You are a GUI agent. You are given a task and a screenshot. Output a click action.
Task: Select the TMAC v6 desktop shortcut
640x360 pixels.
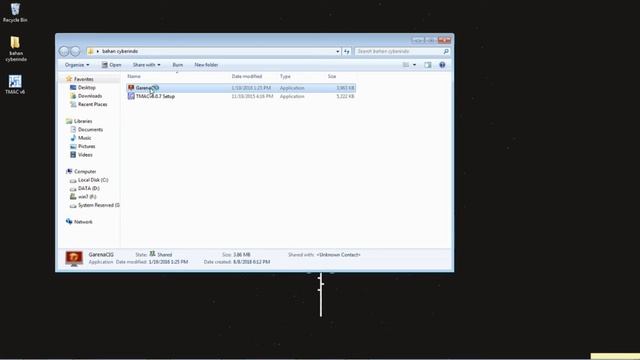15,84
